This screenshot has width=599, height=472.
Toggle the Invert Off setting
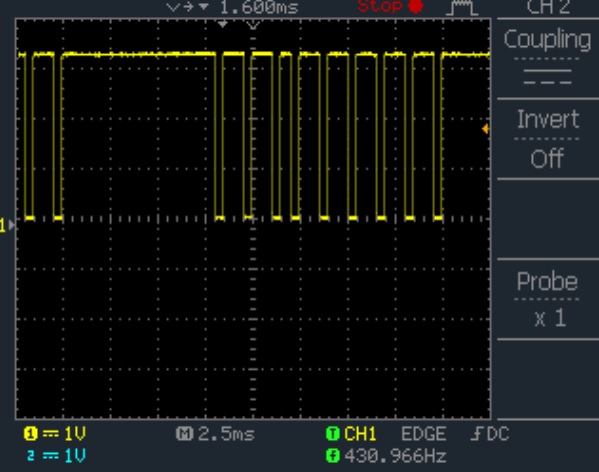(x=548, y=138)
